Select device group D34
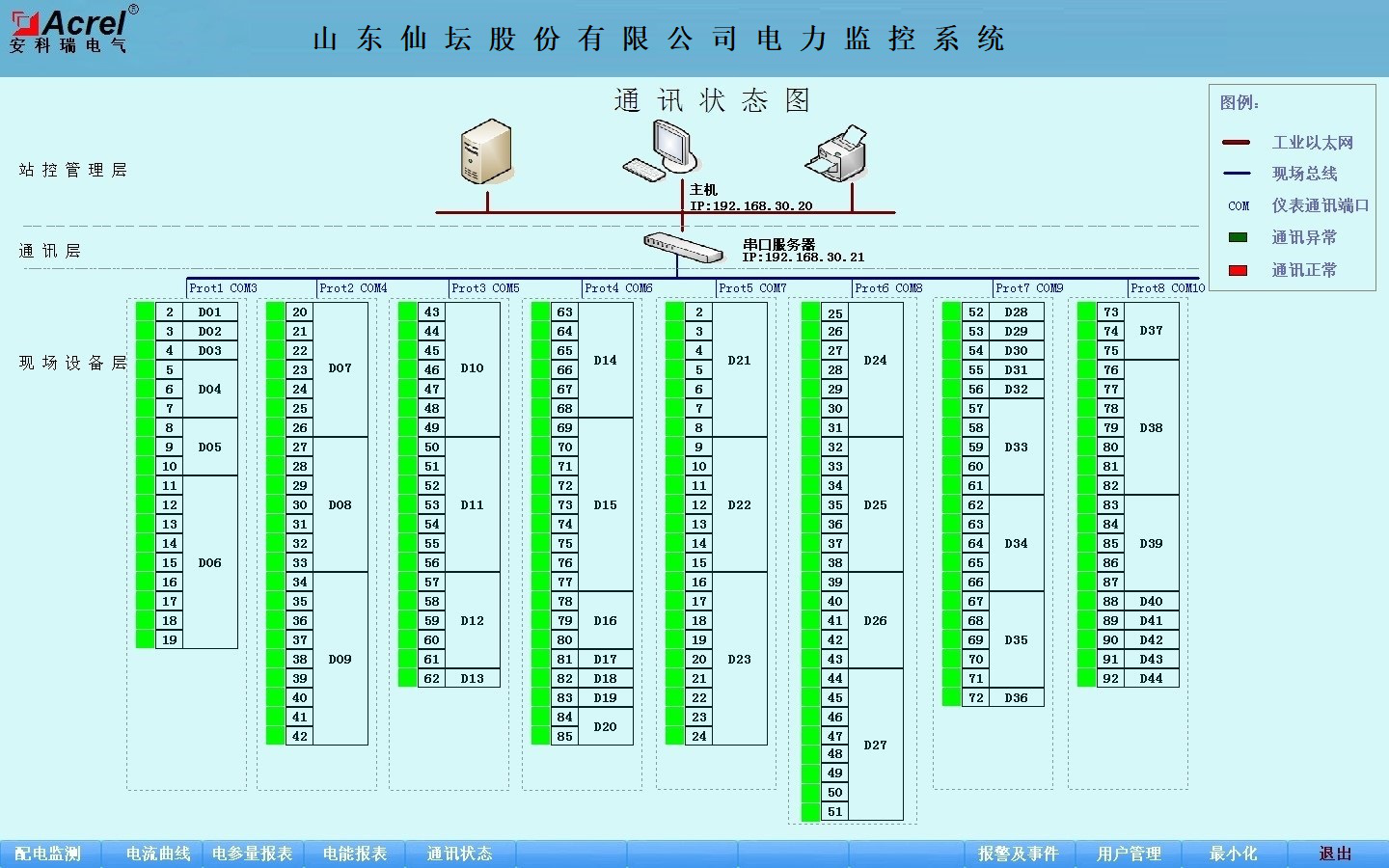Viewport: 1389px width, 868px height. (1017, 544)
